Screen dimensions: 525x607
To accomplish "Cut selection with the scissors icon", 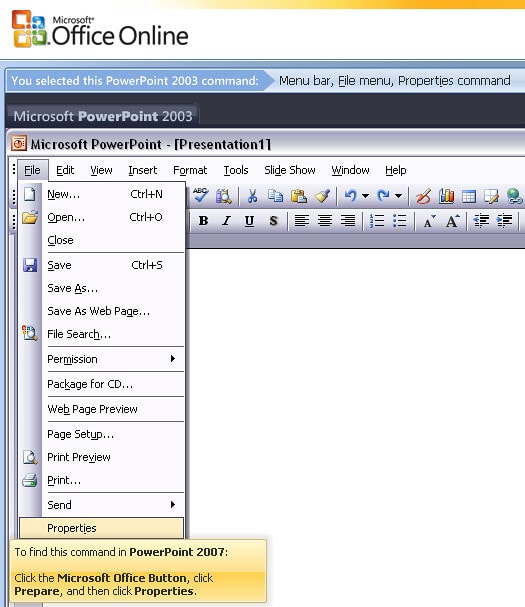I will 252,196.
